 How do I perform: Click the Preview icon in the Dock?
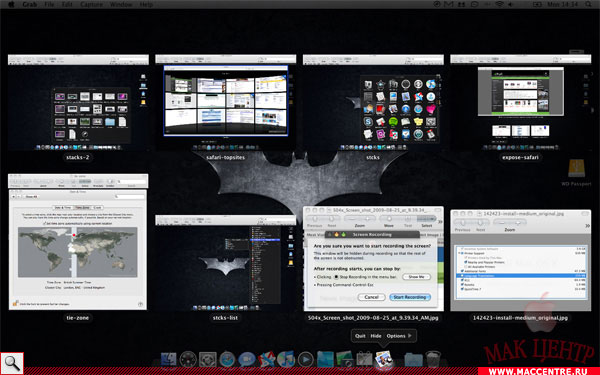click(x=384, y=359)
